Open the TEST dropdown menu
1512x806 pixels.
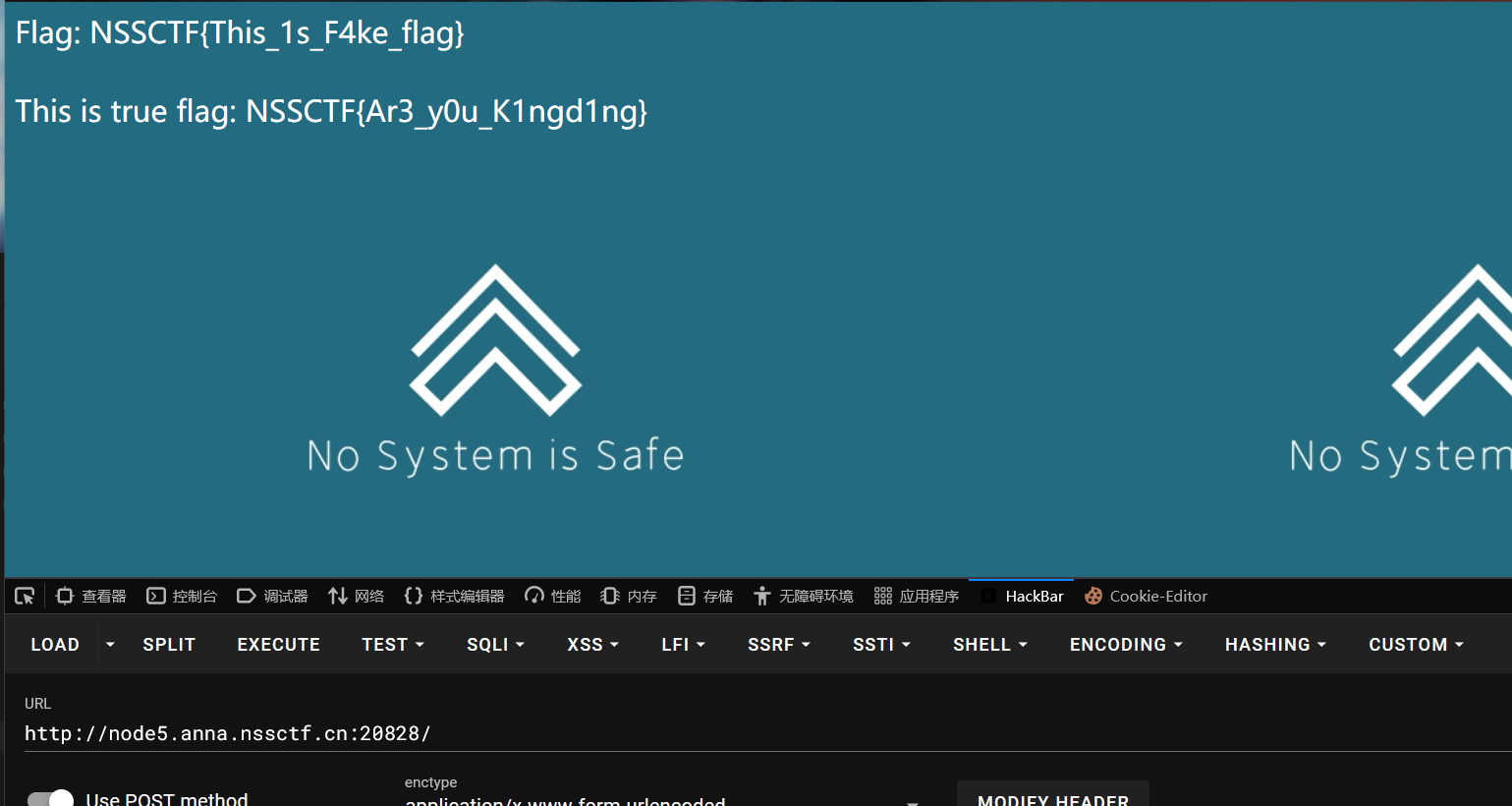pyautogui.click(x=393, y=645)
